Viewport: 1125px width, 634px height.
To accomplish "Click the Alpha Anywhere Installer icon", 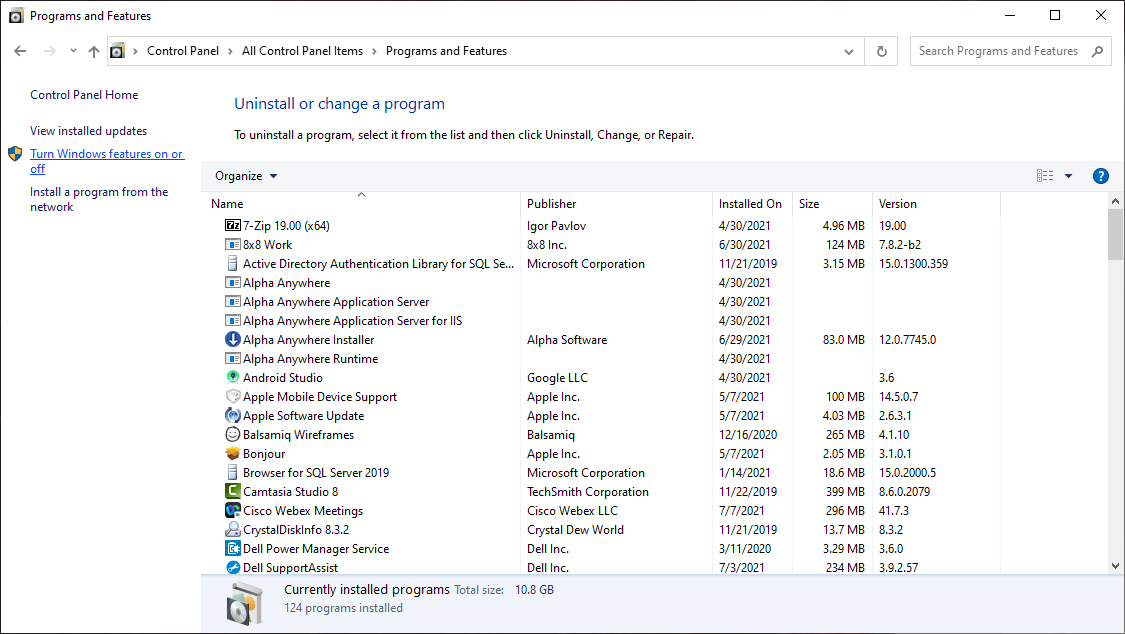I will point(232,339).
